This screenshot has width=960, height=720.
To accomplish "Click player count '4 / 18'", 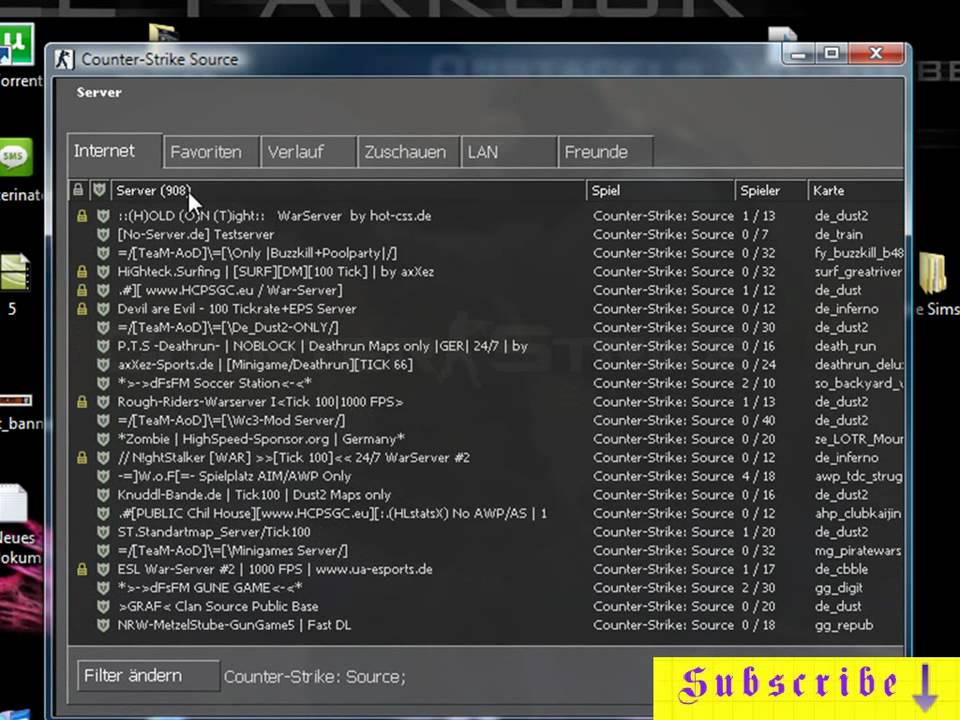I will [x=759, y=476].
